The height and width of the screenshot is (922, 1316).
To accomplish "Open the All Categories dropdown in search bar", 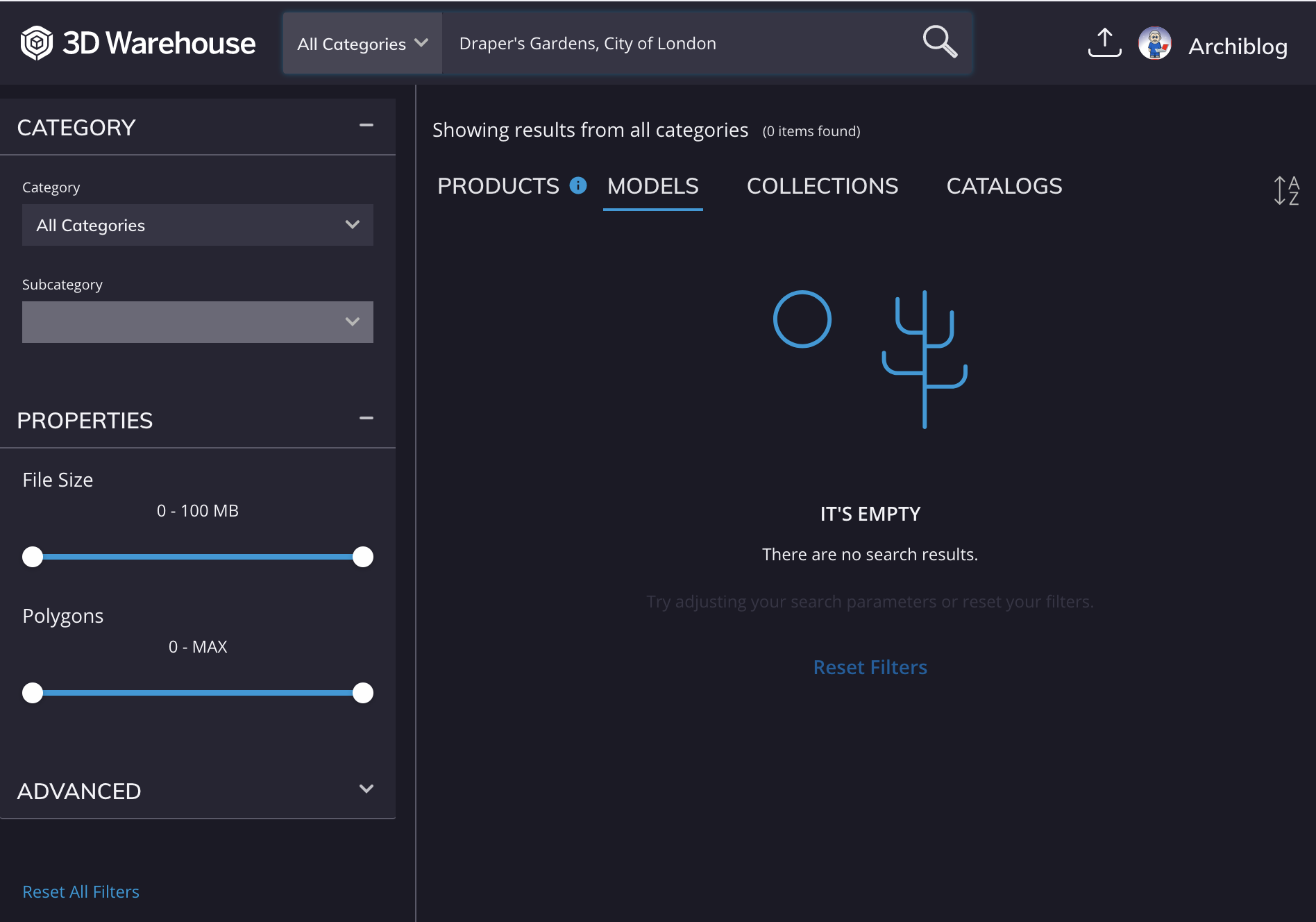I will pyautogui.click(x=362, y=44).
